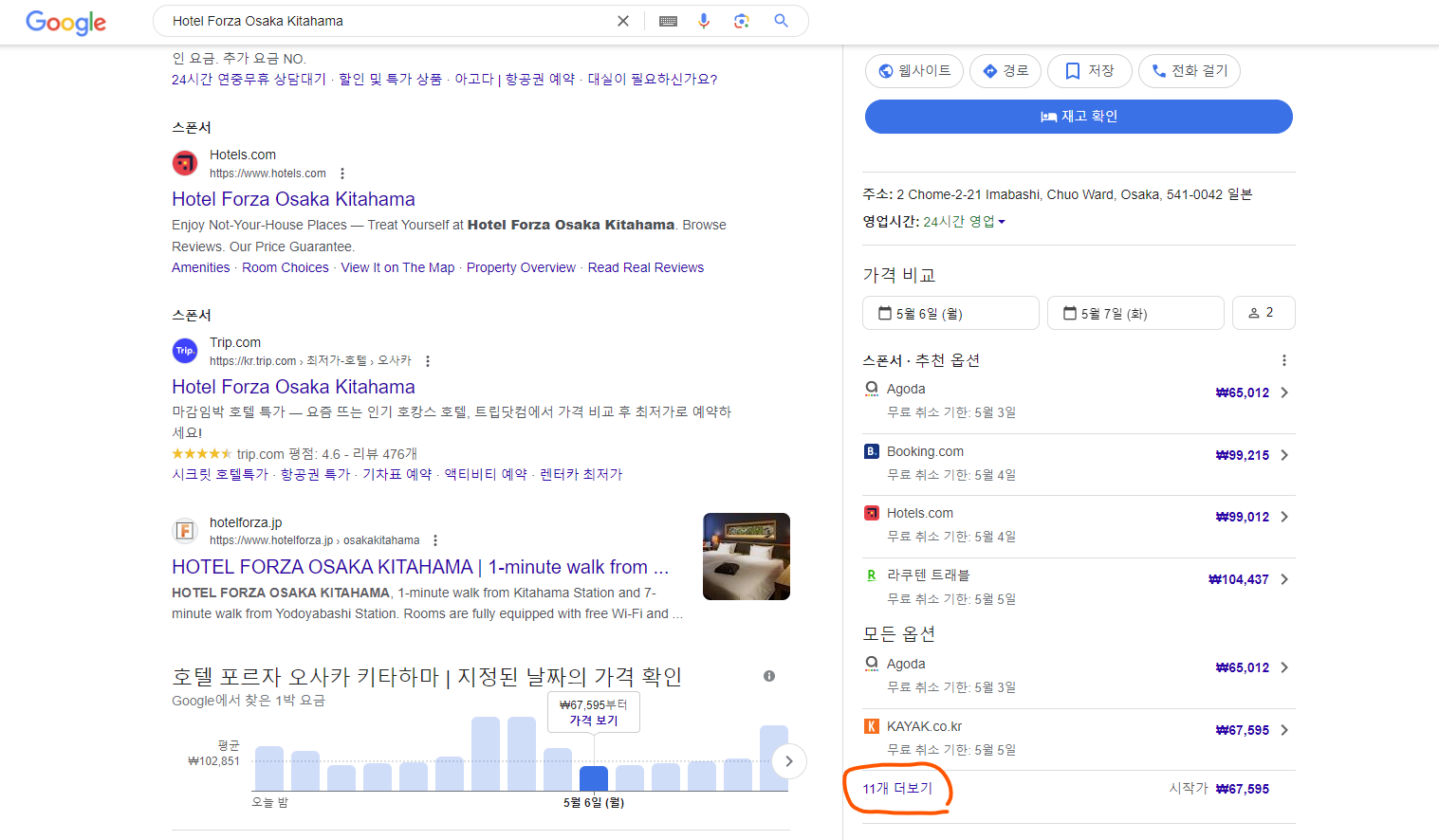This screenshot has width=1439, height=840.
Task: Open KAYAK.co.kr ₩67,595 option
Action: click(x=1079, y=739)
